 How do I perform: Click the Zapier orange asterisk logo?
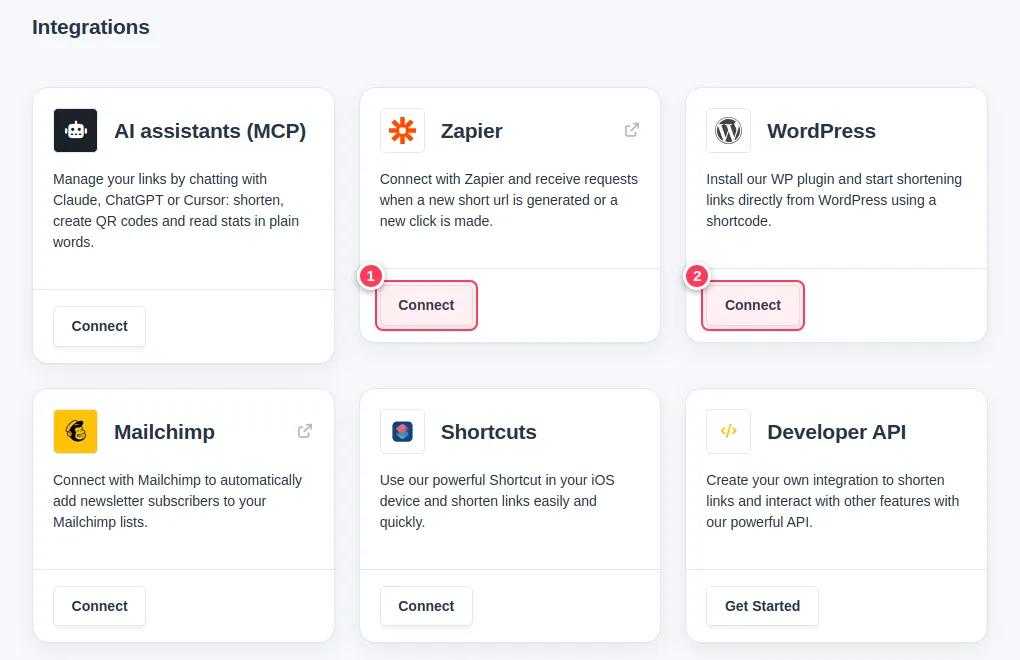(x=402, y=131)
